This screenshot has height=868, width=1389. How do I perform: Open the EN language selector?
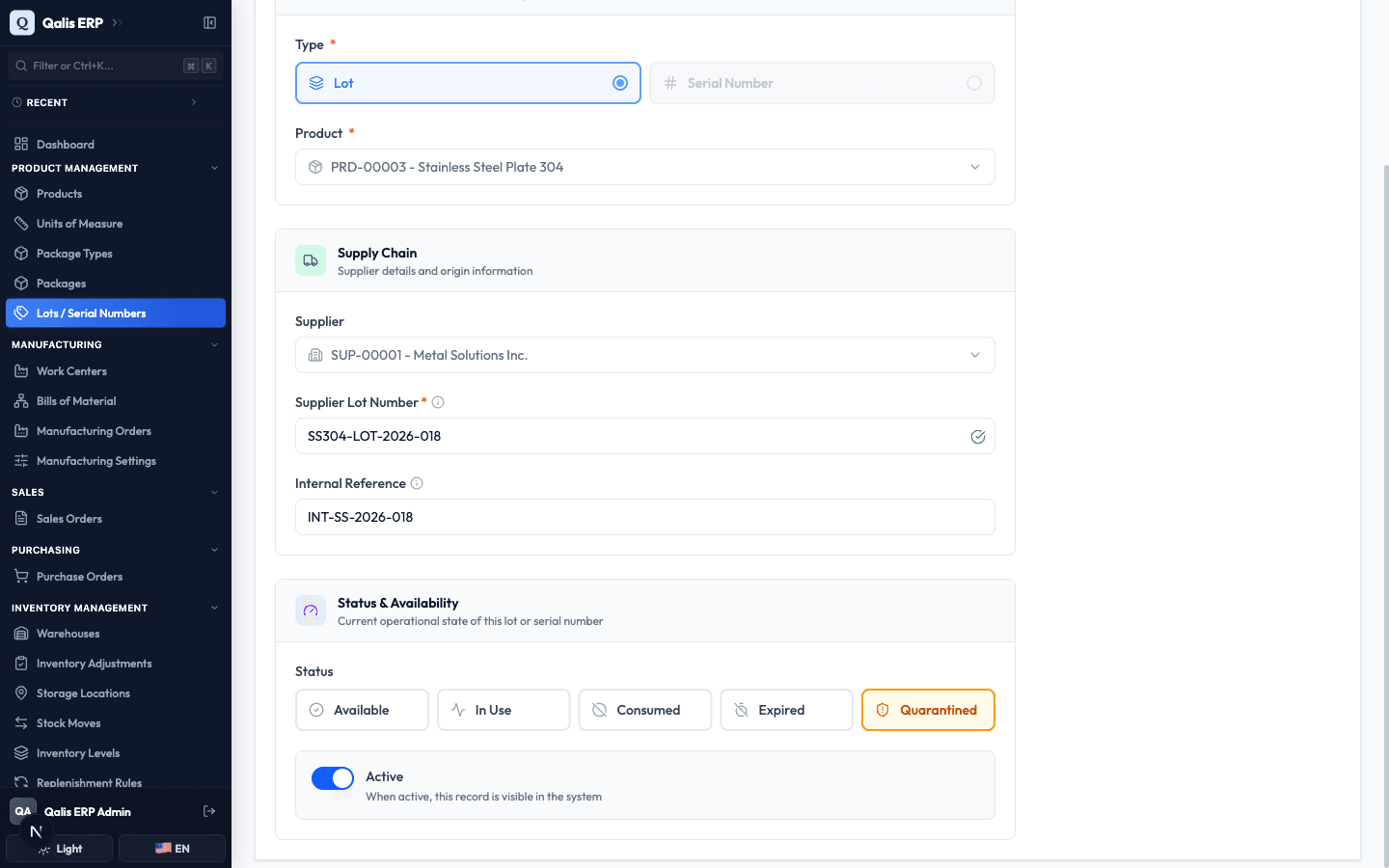click(x=172, y=849)
